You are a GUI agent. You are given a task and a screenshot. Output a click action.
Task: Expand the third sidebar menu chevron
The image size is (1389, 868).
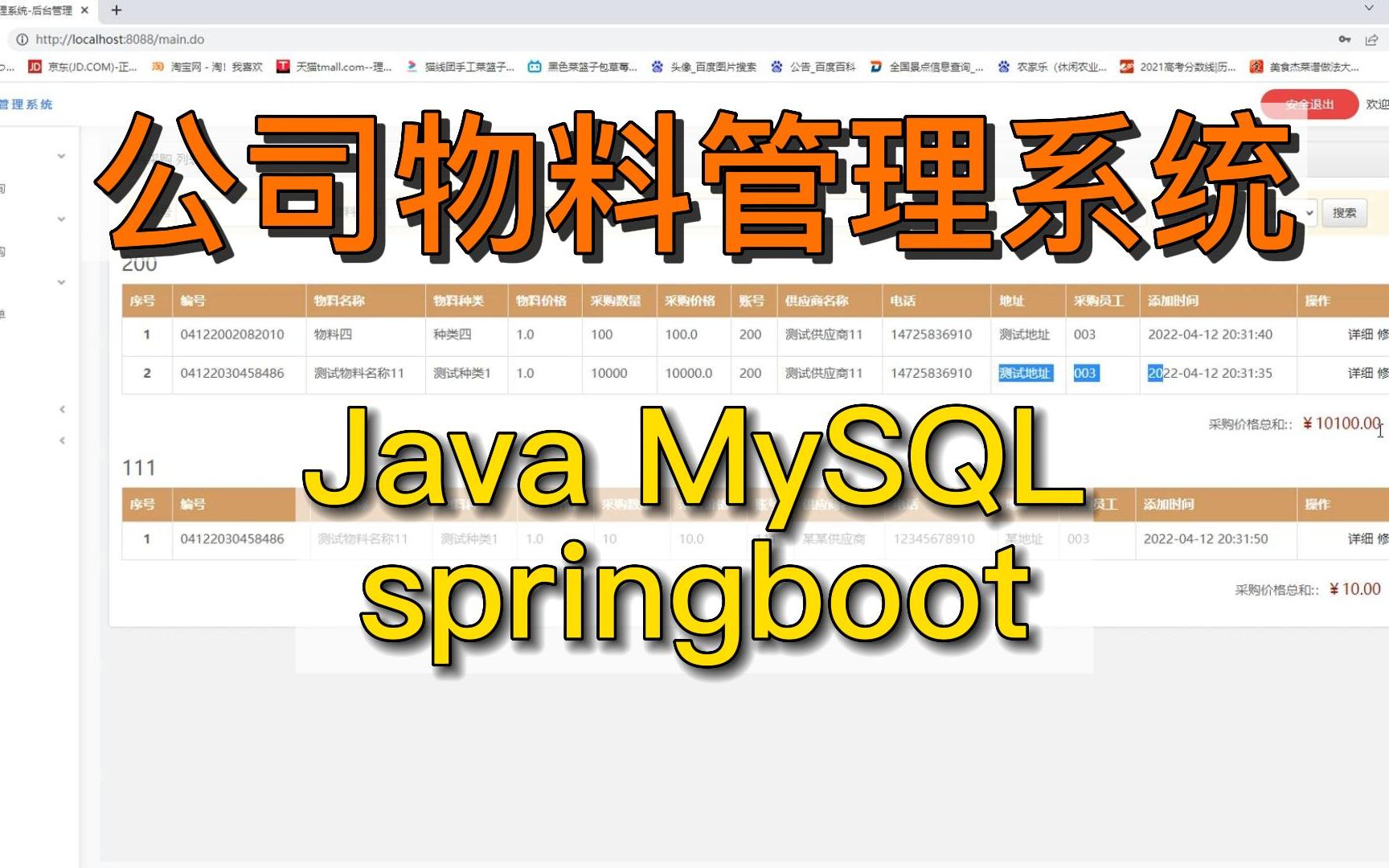coord(61,282)
